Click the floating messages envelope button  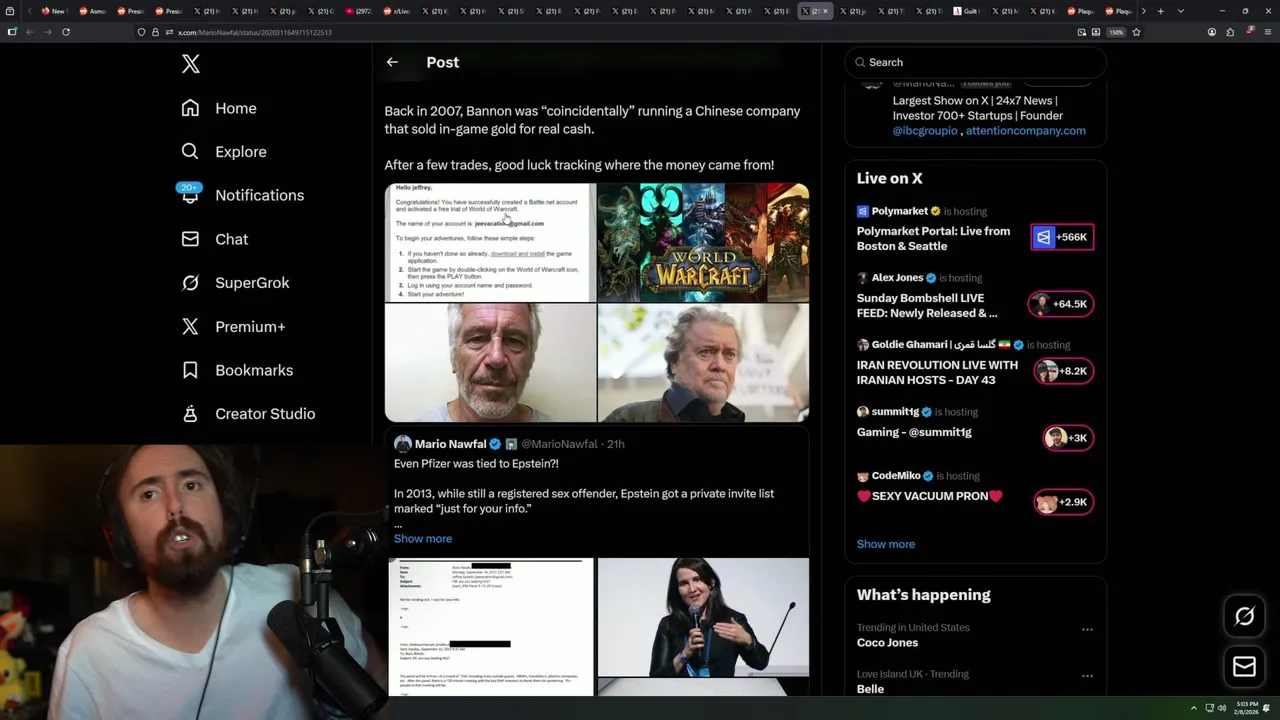(1244, 666)
